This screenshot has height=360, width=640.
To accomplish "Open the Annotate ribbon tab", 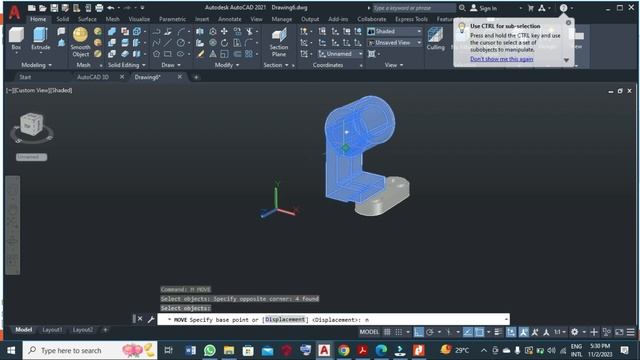I will (229, 19).
